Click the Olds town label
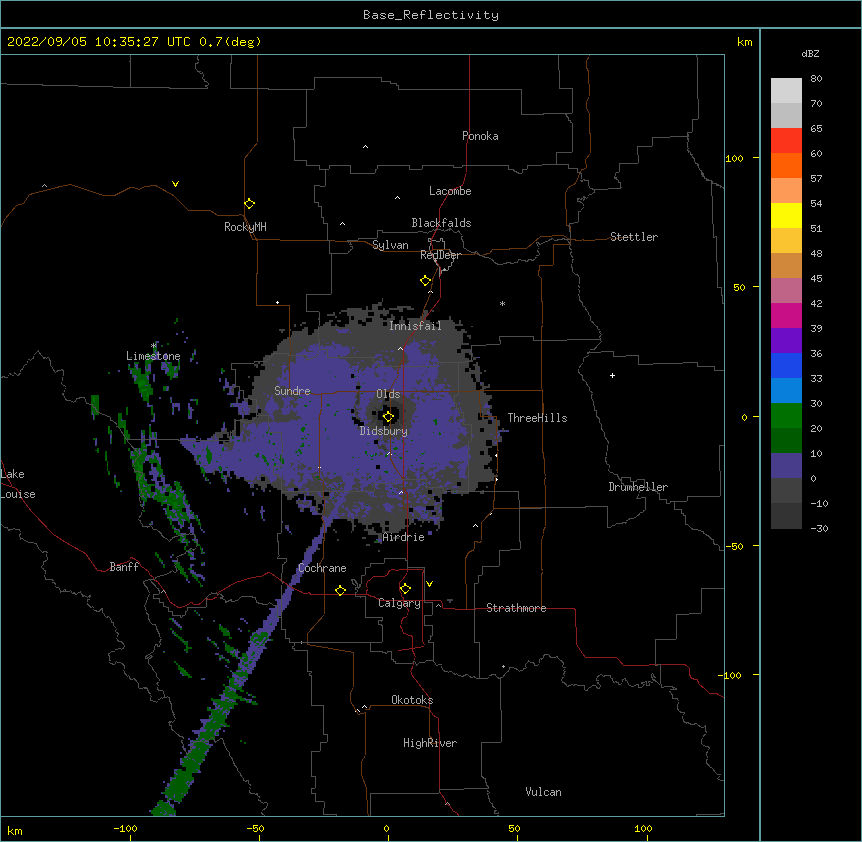This screenshot has width=862, height=842. coord(388,394)
